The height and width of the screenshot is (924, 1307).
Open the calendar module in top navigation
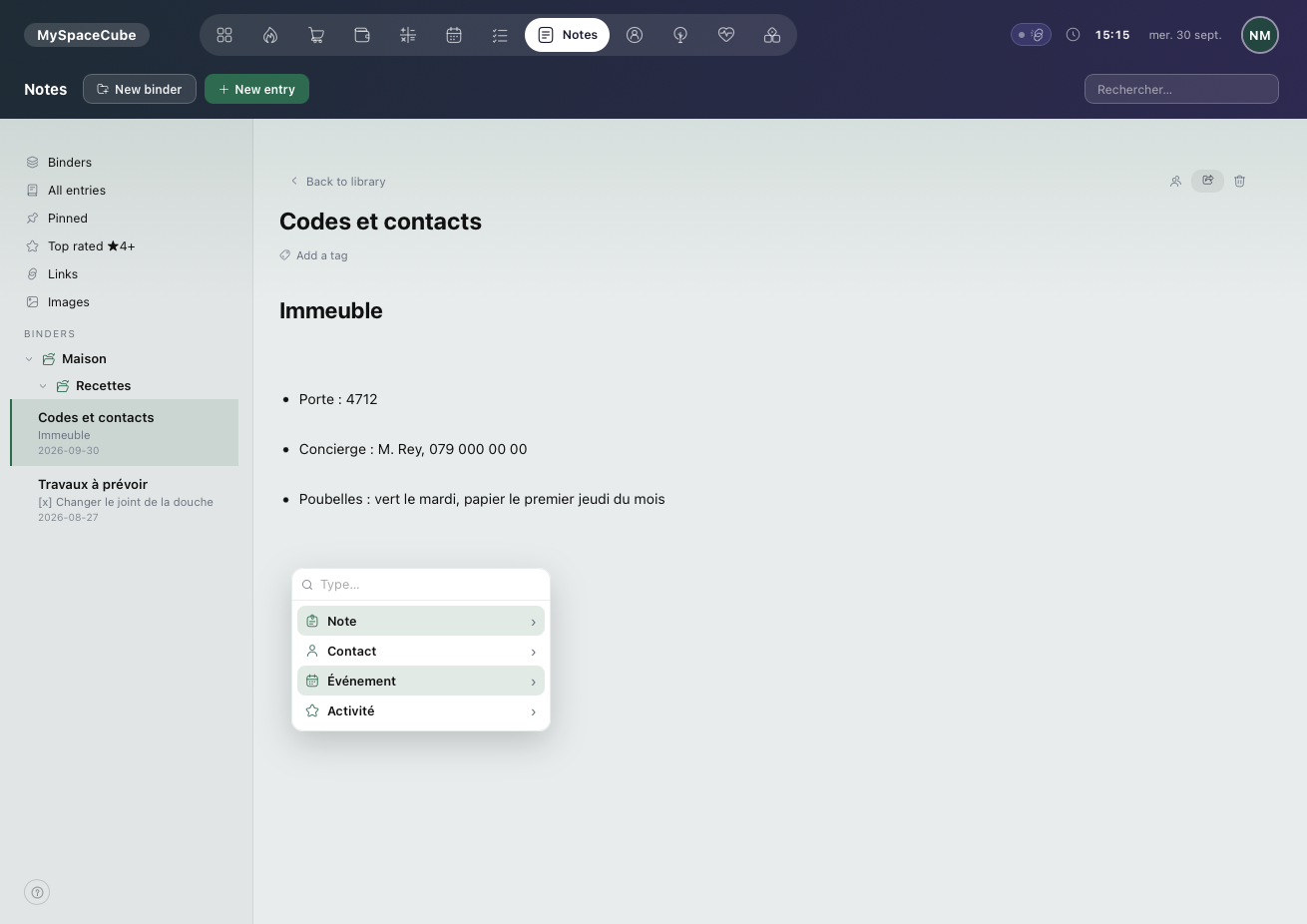454,35
